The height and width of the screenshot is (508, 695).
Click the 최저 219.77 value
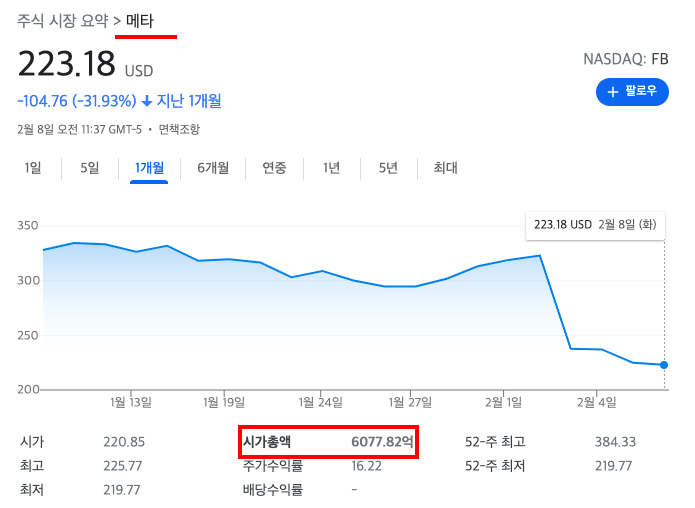click(x=122, y=490)
